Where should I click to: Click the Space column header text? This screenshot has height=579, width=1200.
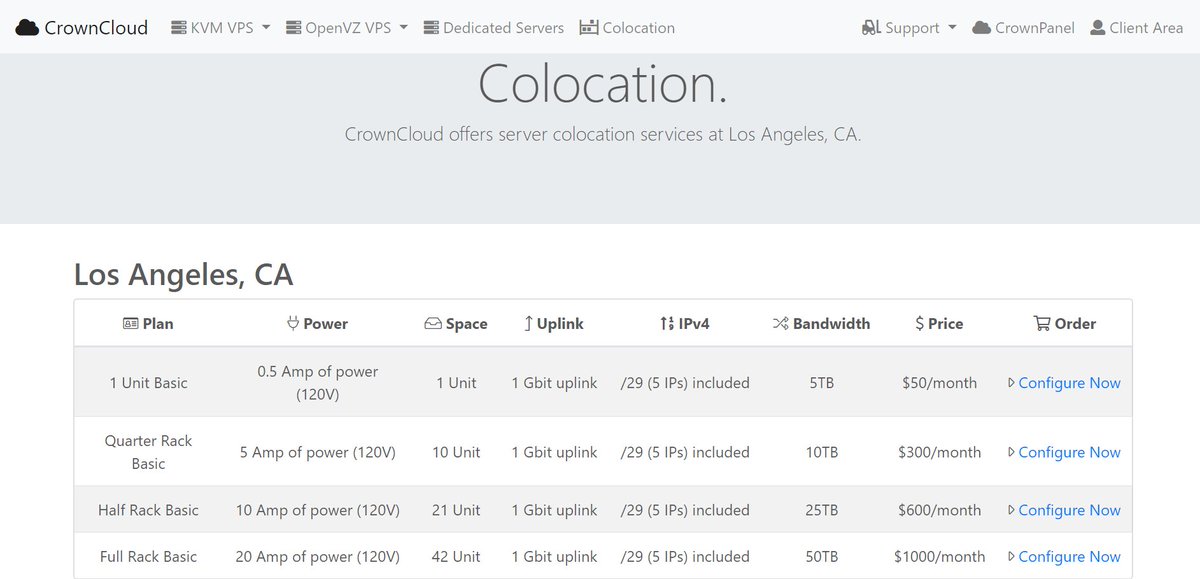point(467,324)
